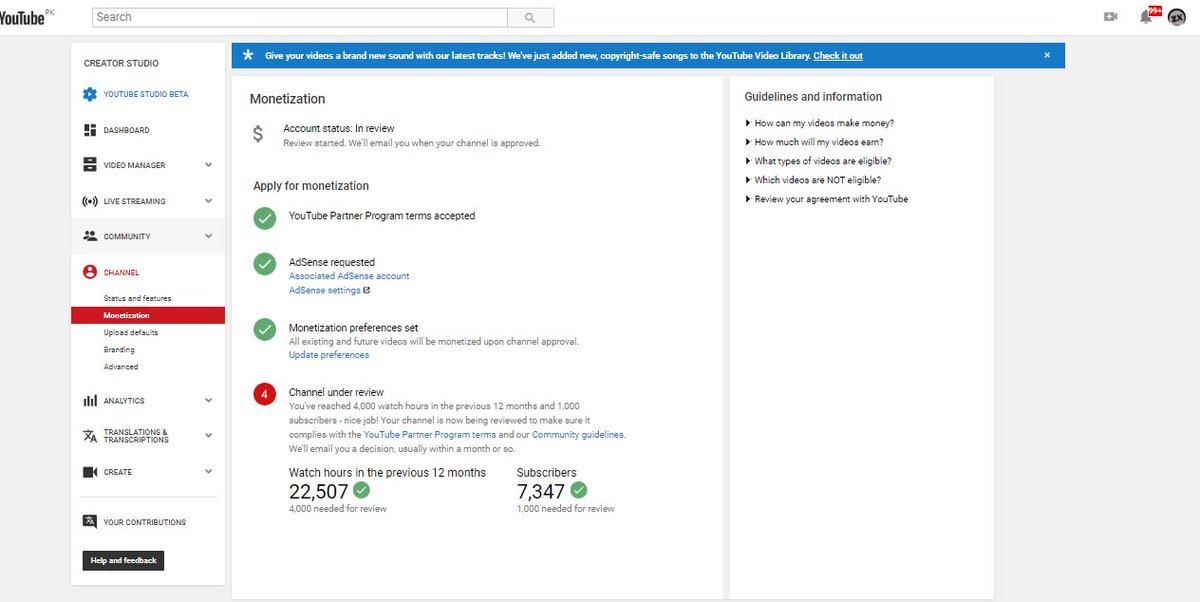Open the Associated AdSense account link
This screenshot has width=1200, height=602.
[349, 276]
